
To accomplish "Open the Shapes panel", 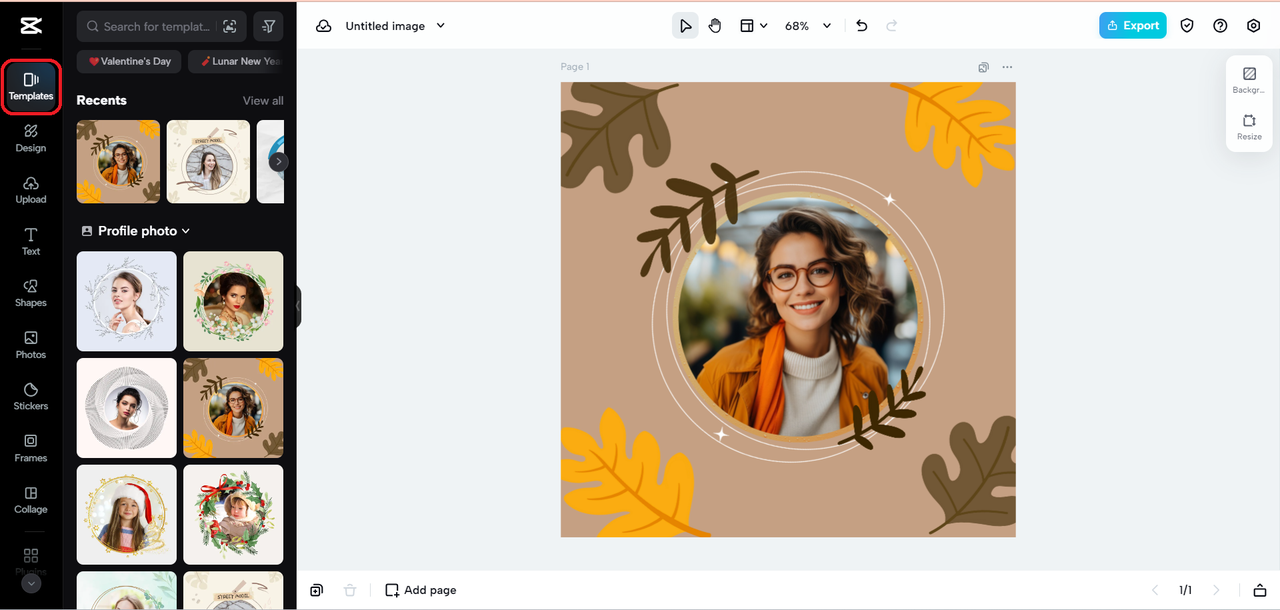I will pos(31,293).
